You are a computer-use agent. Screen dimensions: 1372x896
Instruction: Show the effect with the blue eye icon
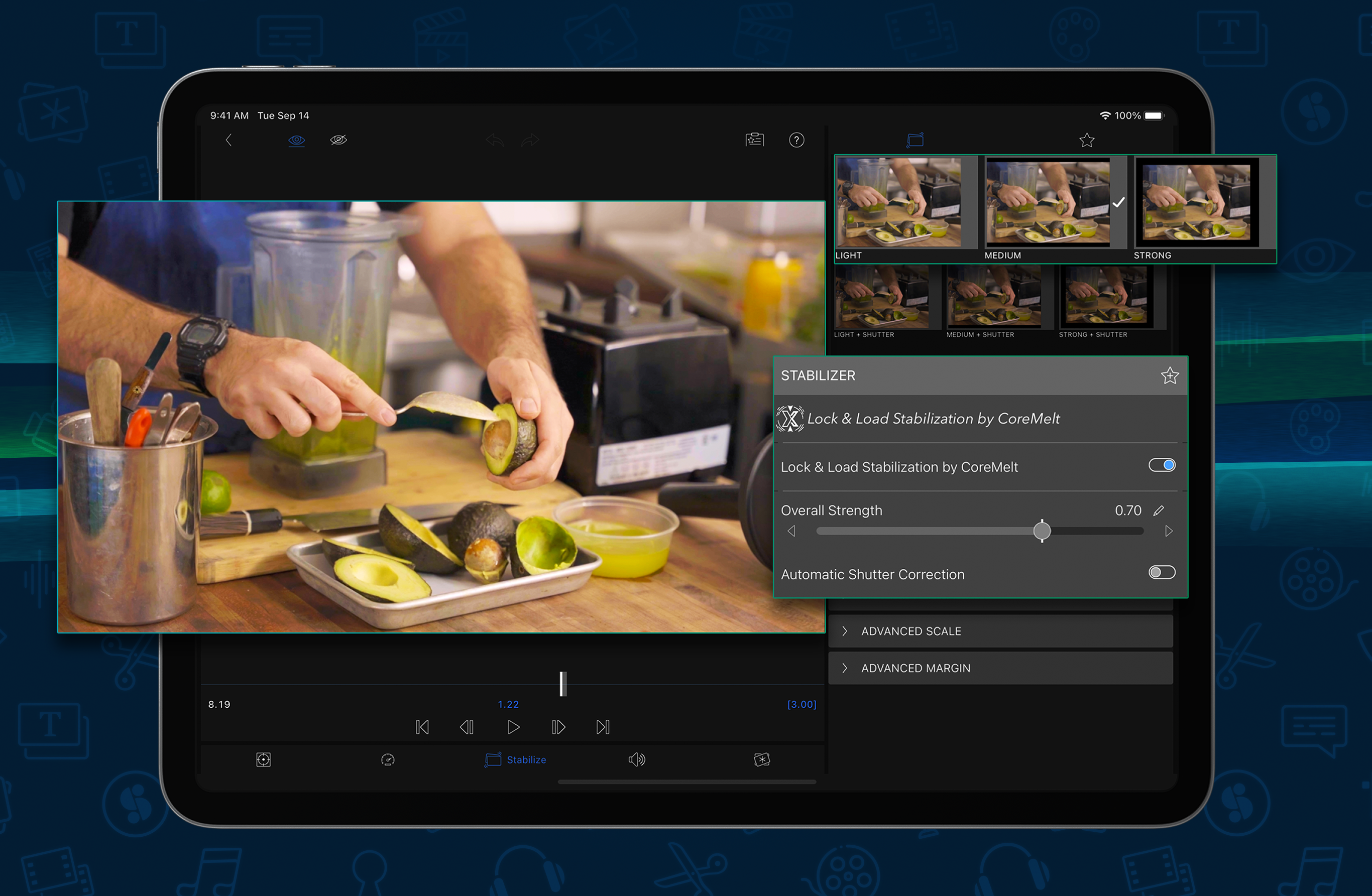(296, 140)
